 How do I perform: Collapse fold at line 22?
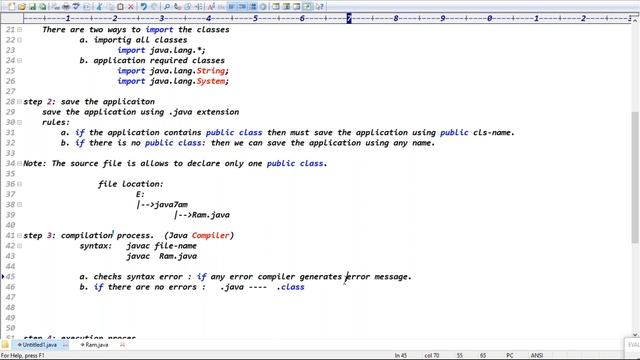(x=20, y=40)
